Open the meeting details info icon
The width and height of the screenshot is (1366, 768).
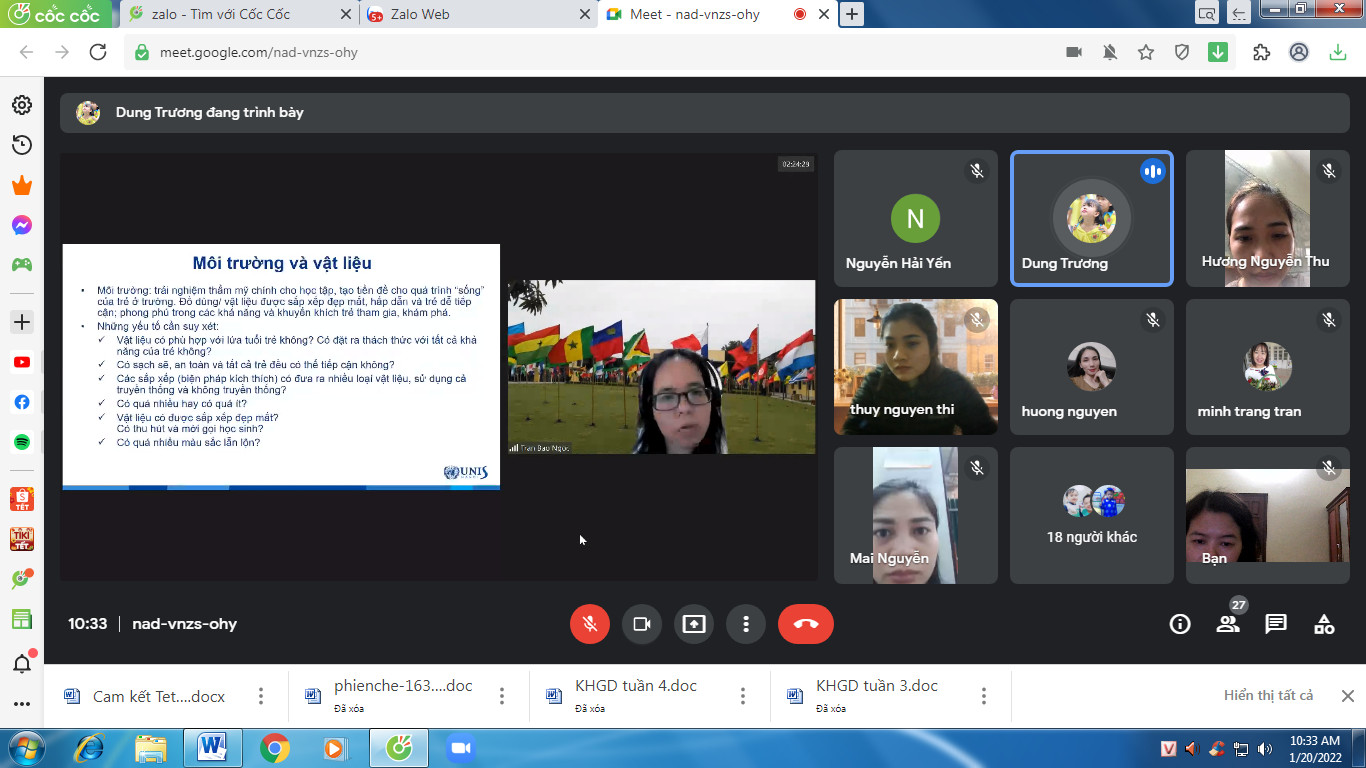coord(1180,625)
